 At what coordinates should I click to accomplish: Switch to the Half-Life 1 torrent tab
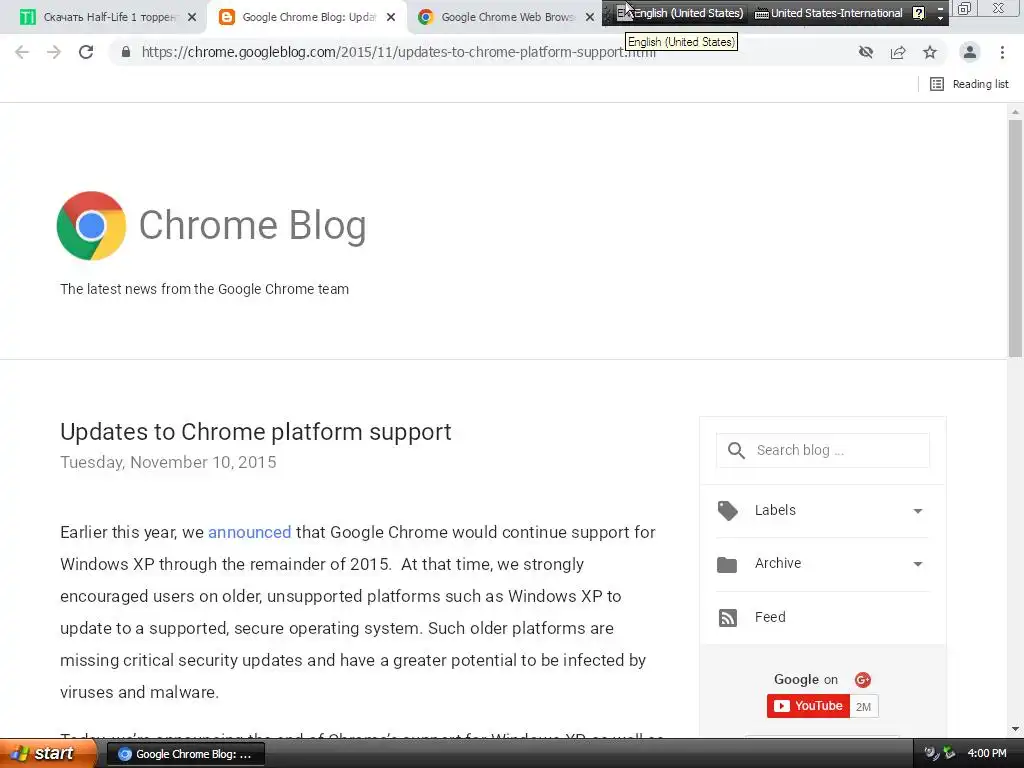click(x=109, y=17)
